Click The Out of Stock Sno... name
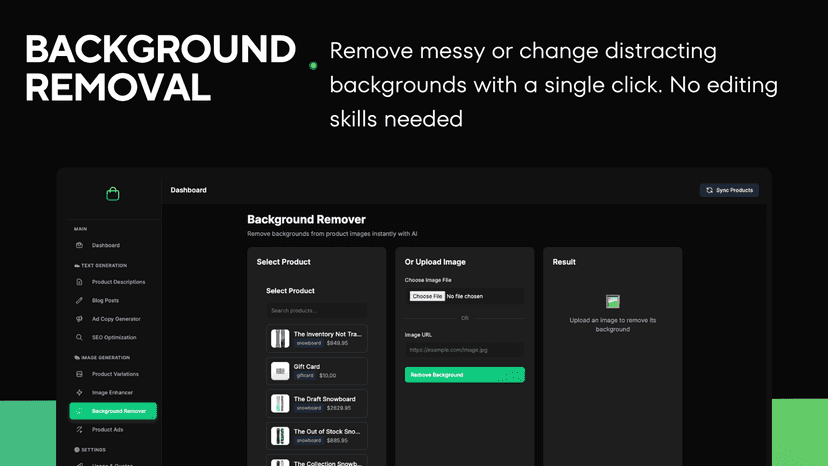The image size is (828, 466). [x=327, y=431]
